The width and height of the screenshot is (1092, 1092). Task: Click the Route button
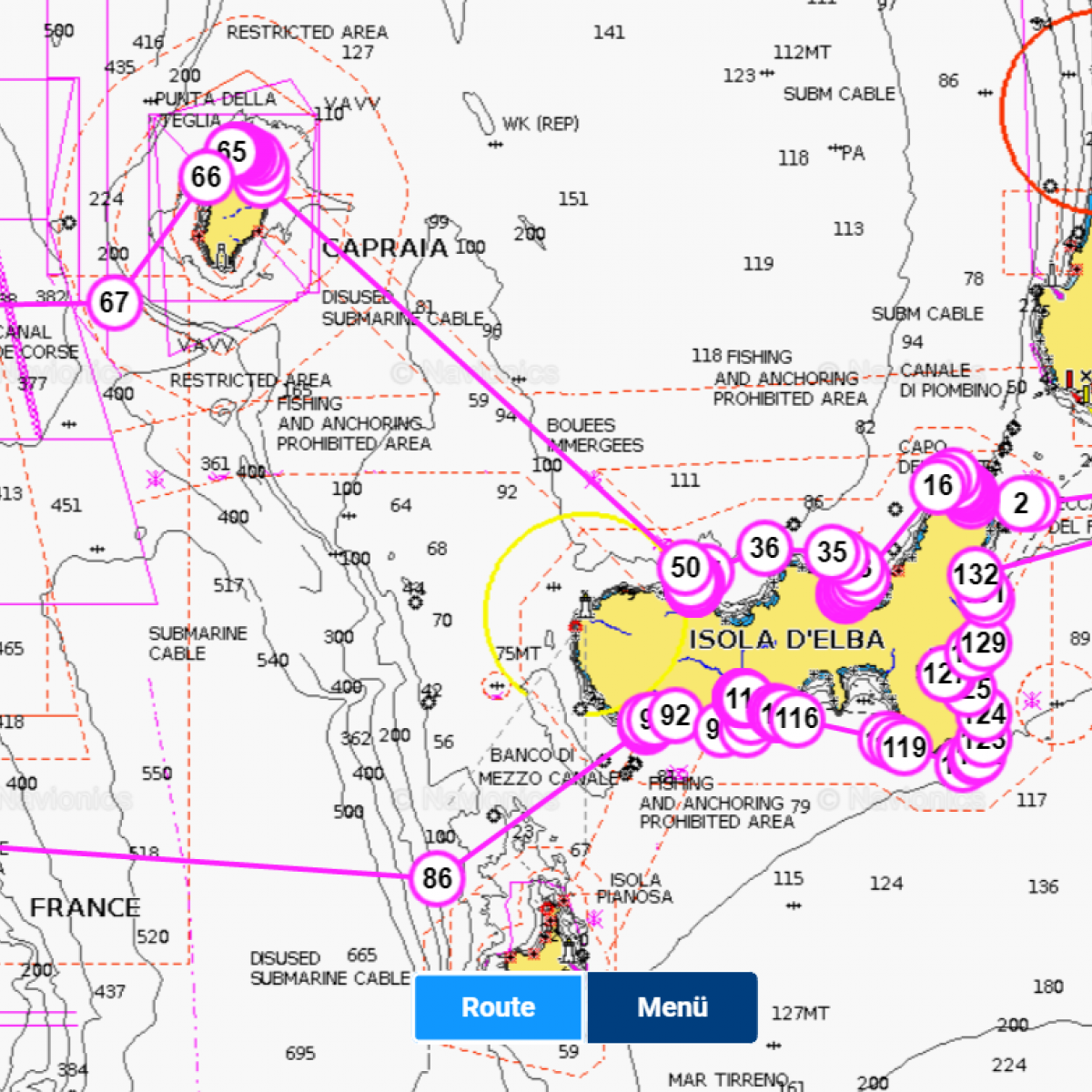coord(498,1006)
